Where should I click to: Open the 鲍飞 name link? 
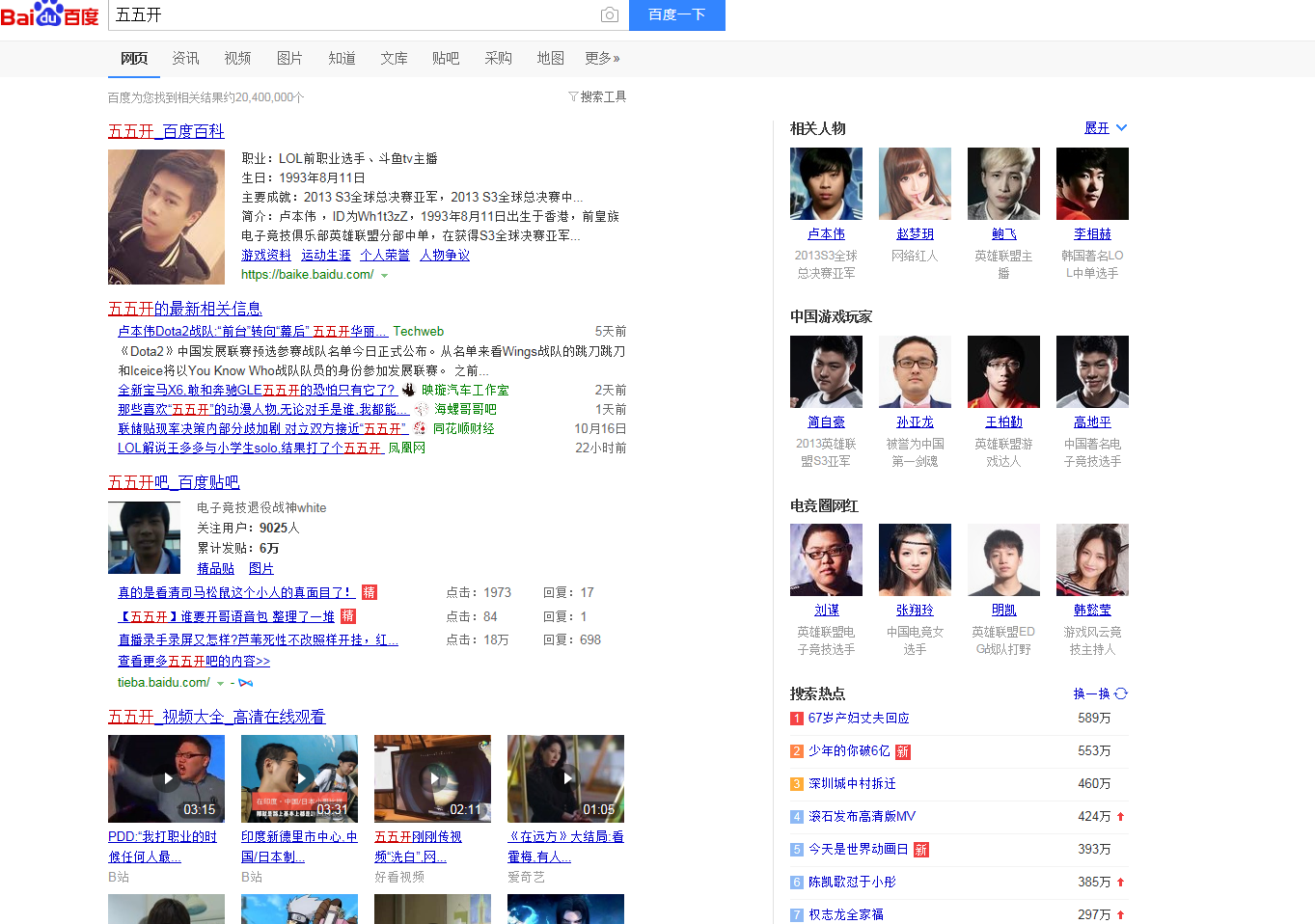(1003, 233)
